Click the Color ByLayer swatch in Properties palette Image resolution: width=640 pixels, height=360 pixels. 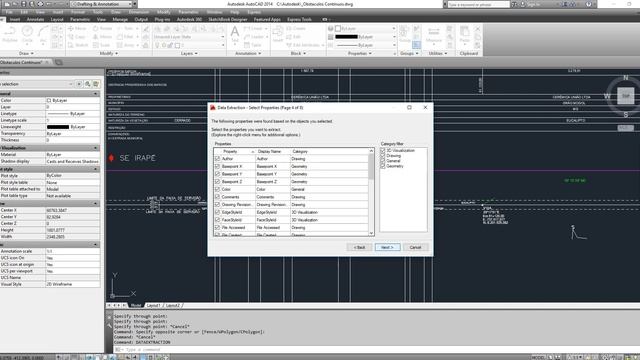tap(49, 100)
